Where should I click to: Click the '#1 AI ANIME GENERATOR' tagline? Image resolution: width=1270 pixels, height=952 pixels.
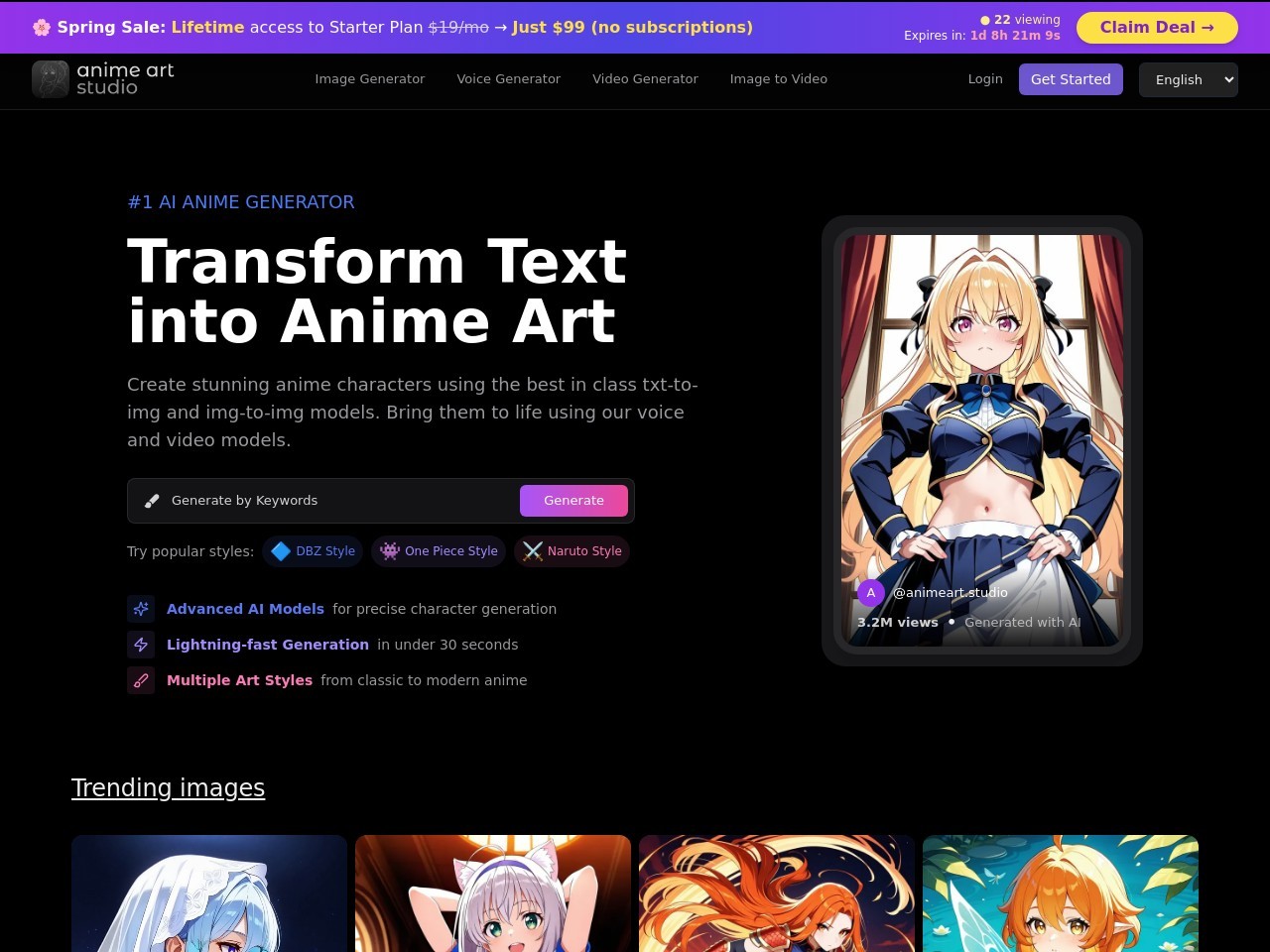coord(241,202)
